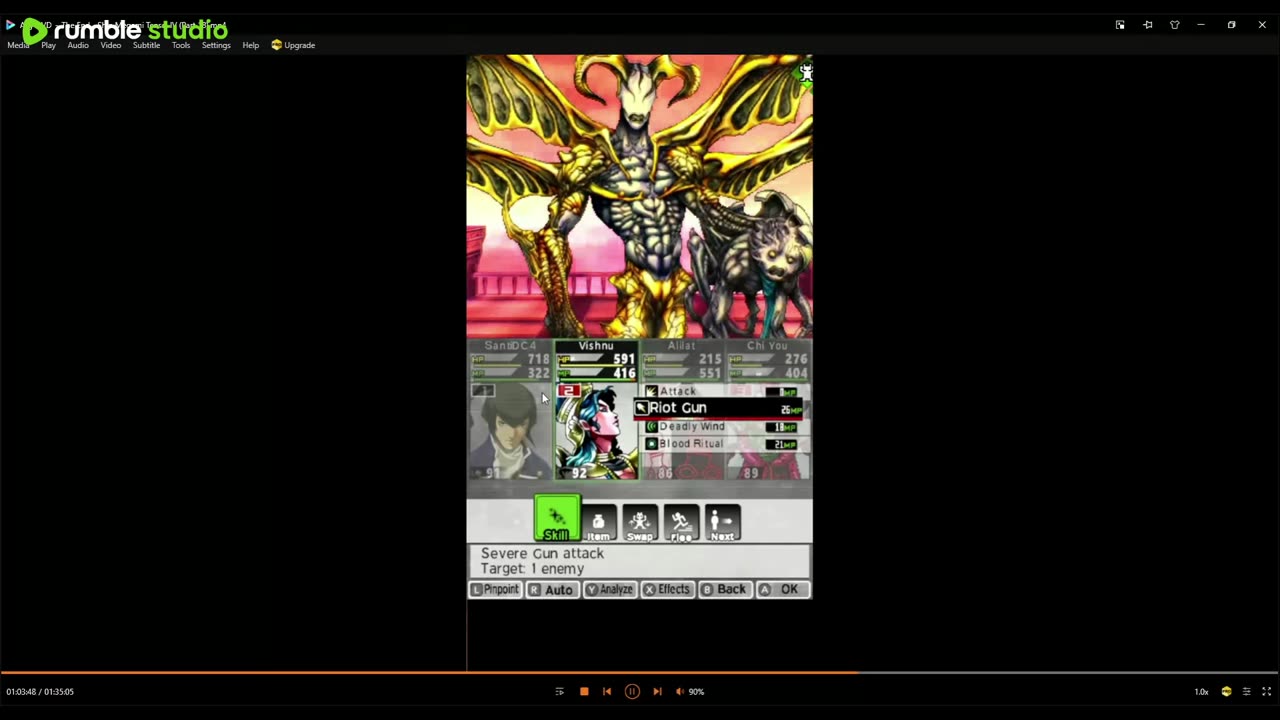1280x720 pixels.
Task: Toggle the playlist panel icon
Action: coord(559,691)
